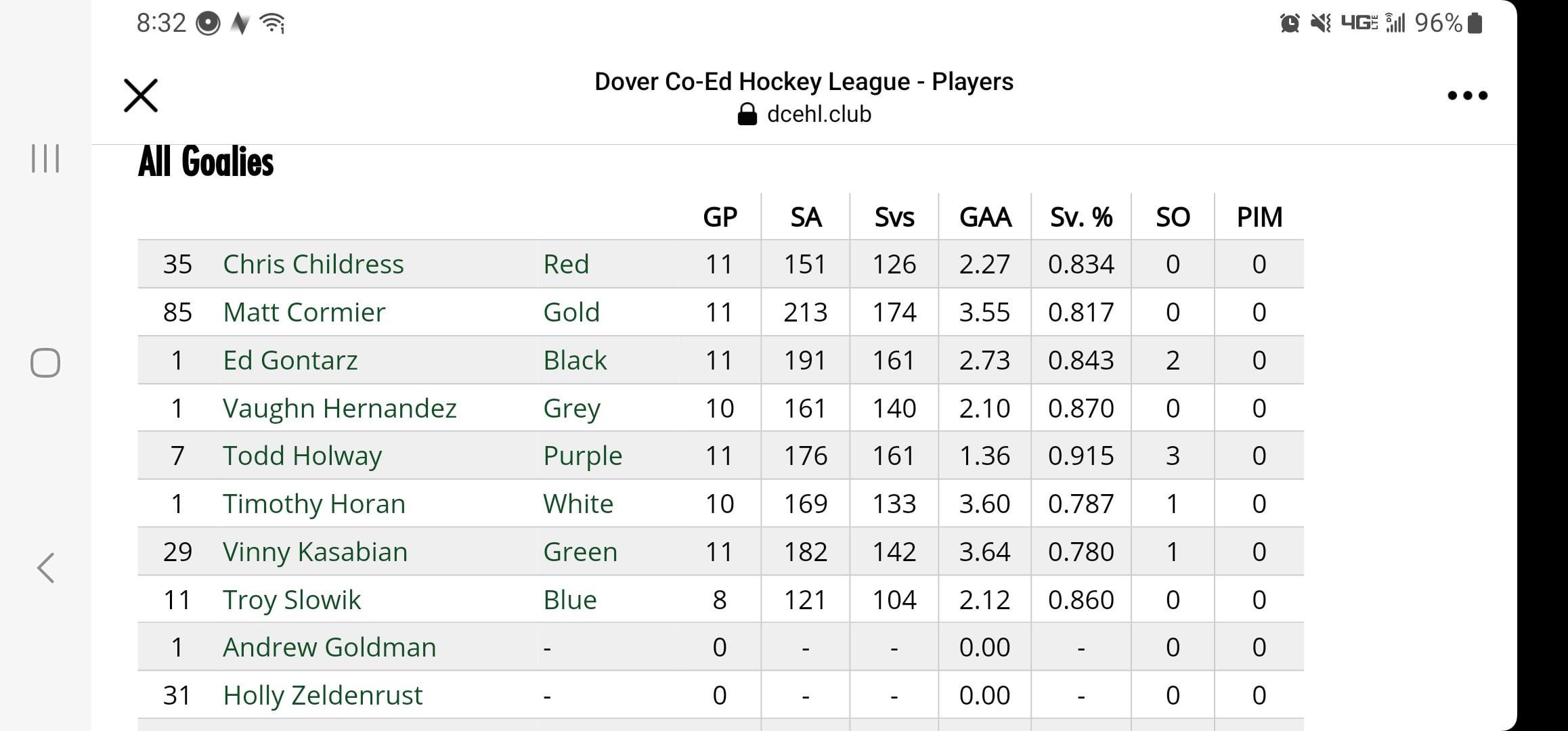This screenshot has width=1568, height=731.
Task: Open the Purple team link
Action: tap(582, 456)
